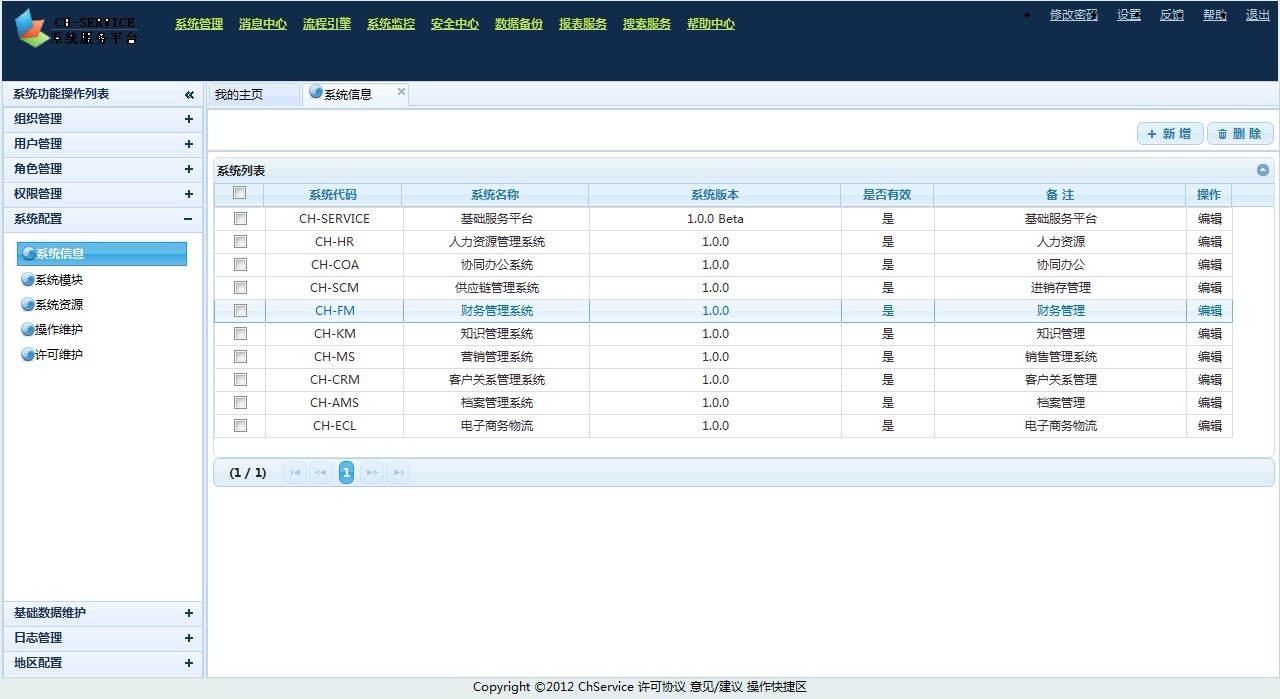Check the CH-AMS row checkbox
1280x699 pixels.
[x=240, y=402]
